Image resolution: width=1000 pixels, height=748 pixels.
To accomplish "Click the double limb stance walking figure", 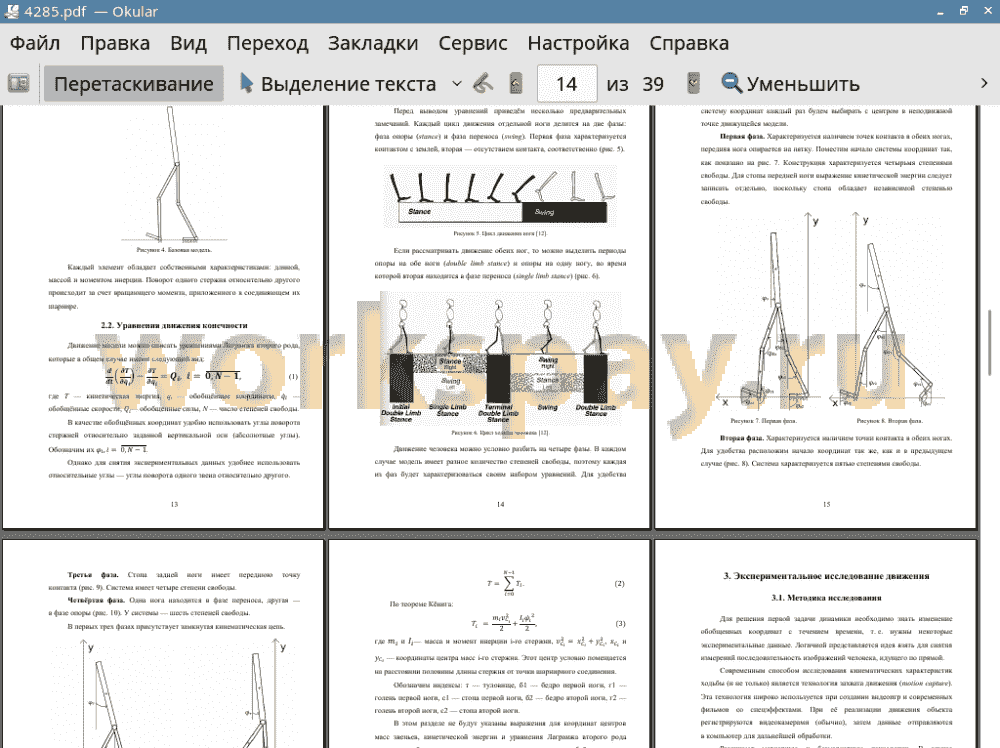I will [501, 359].
